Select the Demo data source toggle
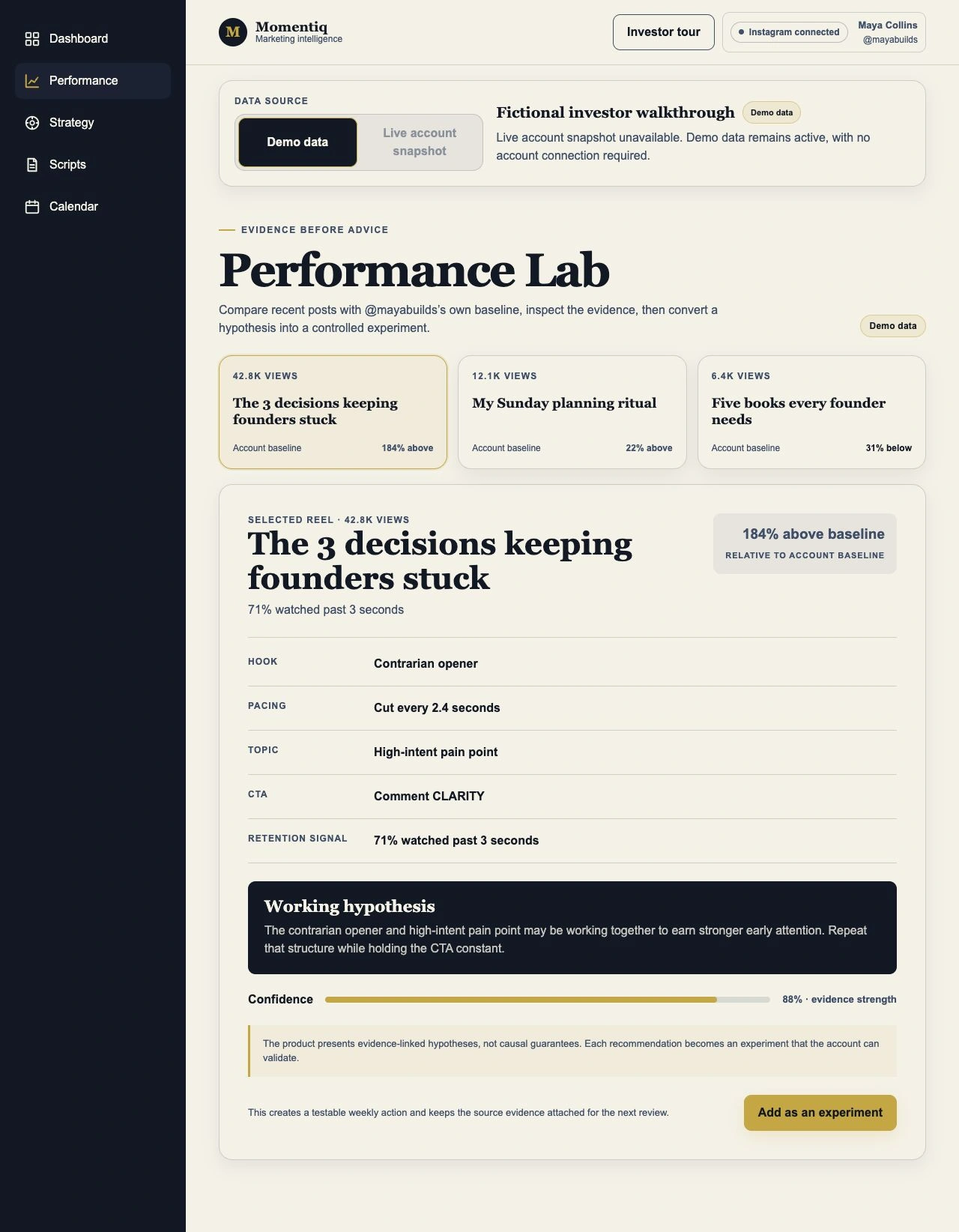The height and width of the screenshot is (1232, 959). click(x=297, y=142)
